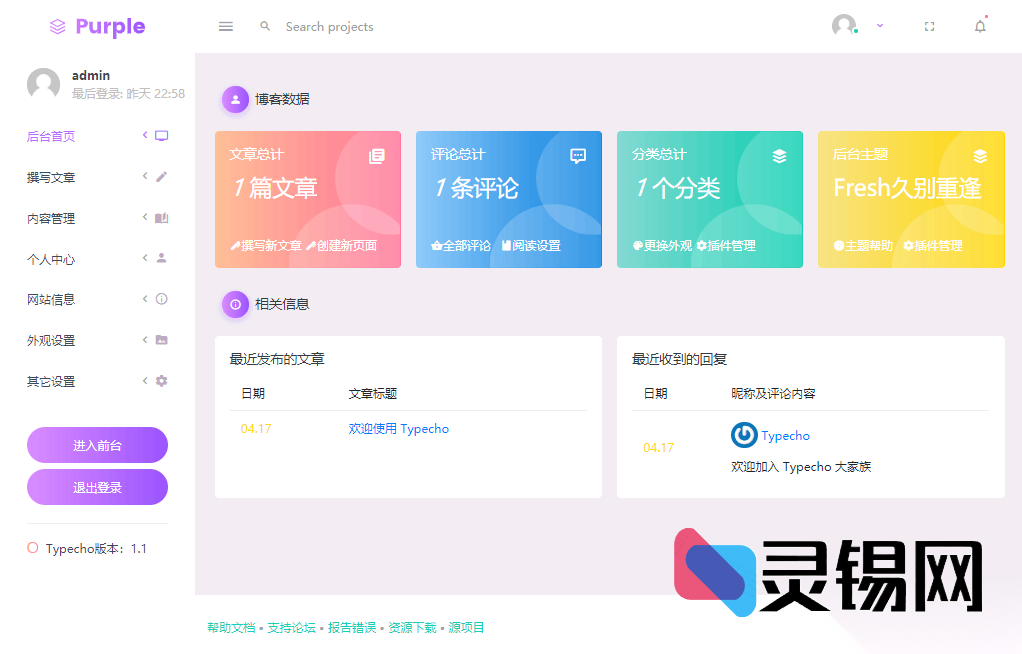Open the user avatar dropdown arrow
The width and height of the screenshot is (1022, 654).
pos(880,27)
